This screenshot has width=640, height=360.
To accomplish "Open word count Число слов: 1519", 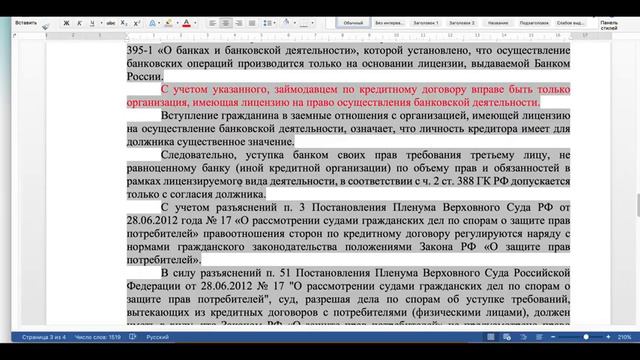I will pyautogui.click(x=98, y=337).
